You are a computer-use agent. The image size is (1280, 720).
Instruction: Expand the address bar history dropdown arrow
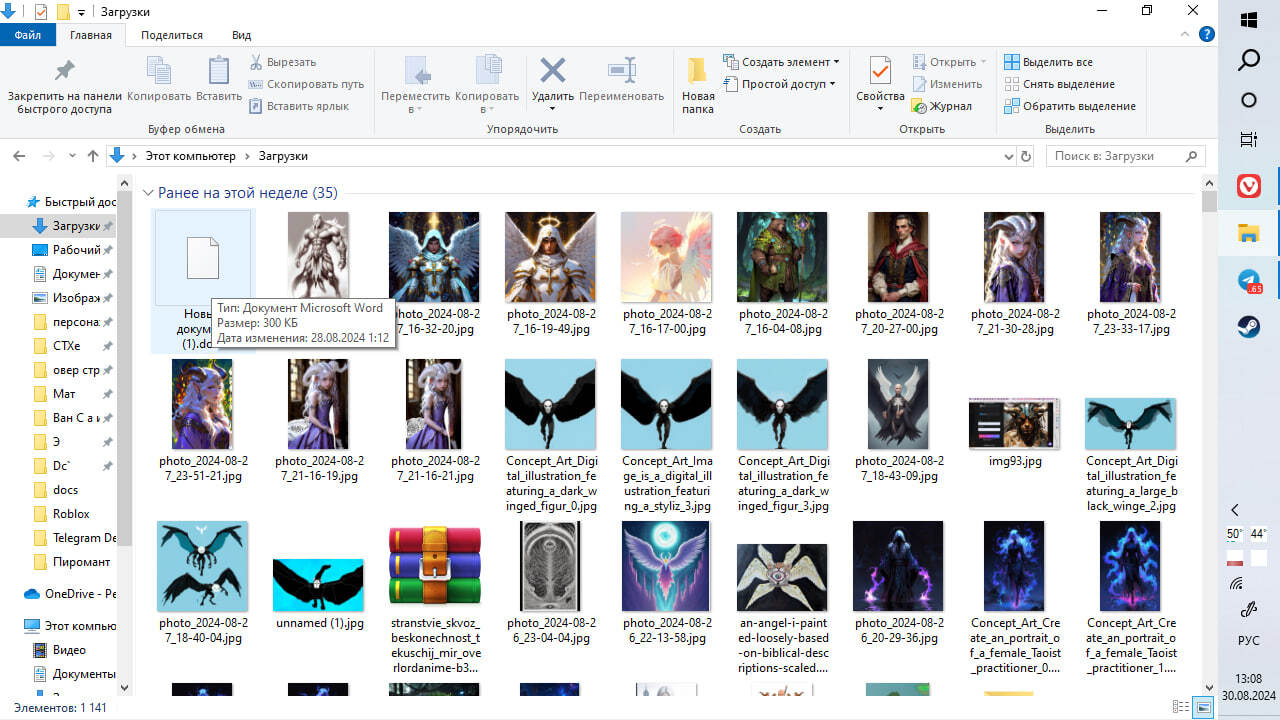pyautogui.click(x=1008, y=157)
